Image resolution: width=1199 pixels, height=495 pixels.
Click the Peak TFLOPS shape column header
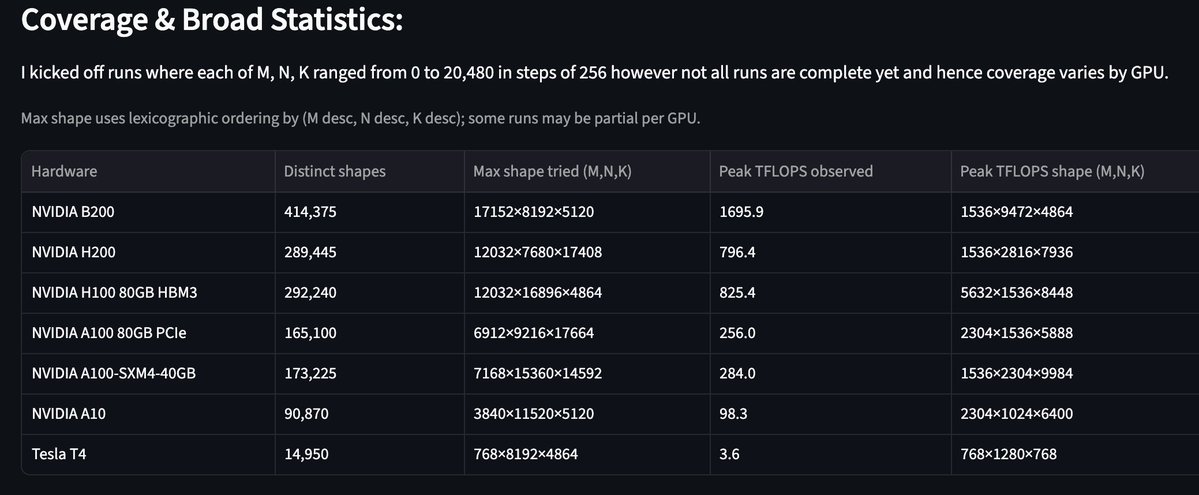(x=1052, y=171)
